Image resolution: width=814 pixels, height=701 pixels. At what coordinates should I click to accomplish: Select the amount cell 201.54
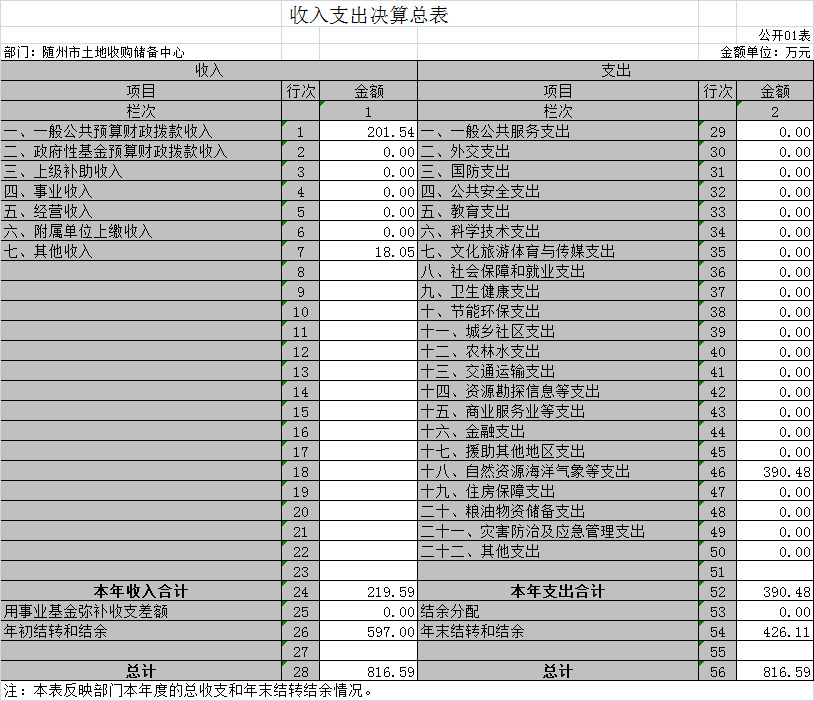point(369,131)
